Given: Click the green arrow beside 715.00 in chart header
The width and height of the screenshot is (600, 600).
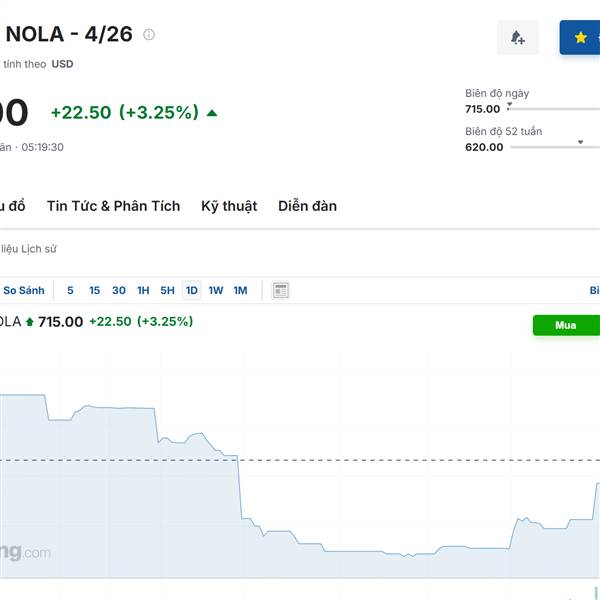Looking at the screenshot, I should pos(29,322).
